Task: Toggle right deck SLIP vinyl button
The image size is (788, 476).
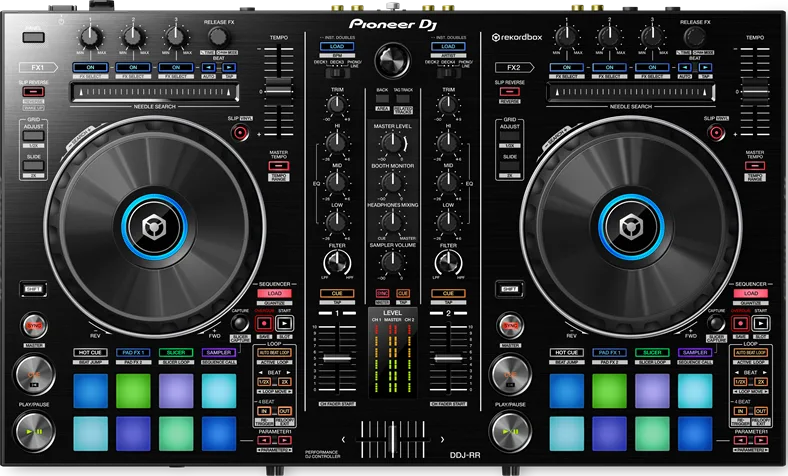Action: click(x=716, y=133)
